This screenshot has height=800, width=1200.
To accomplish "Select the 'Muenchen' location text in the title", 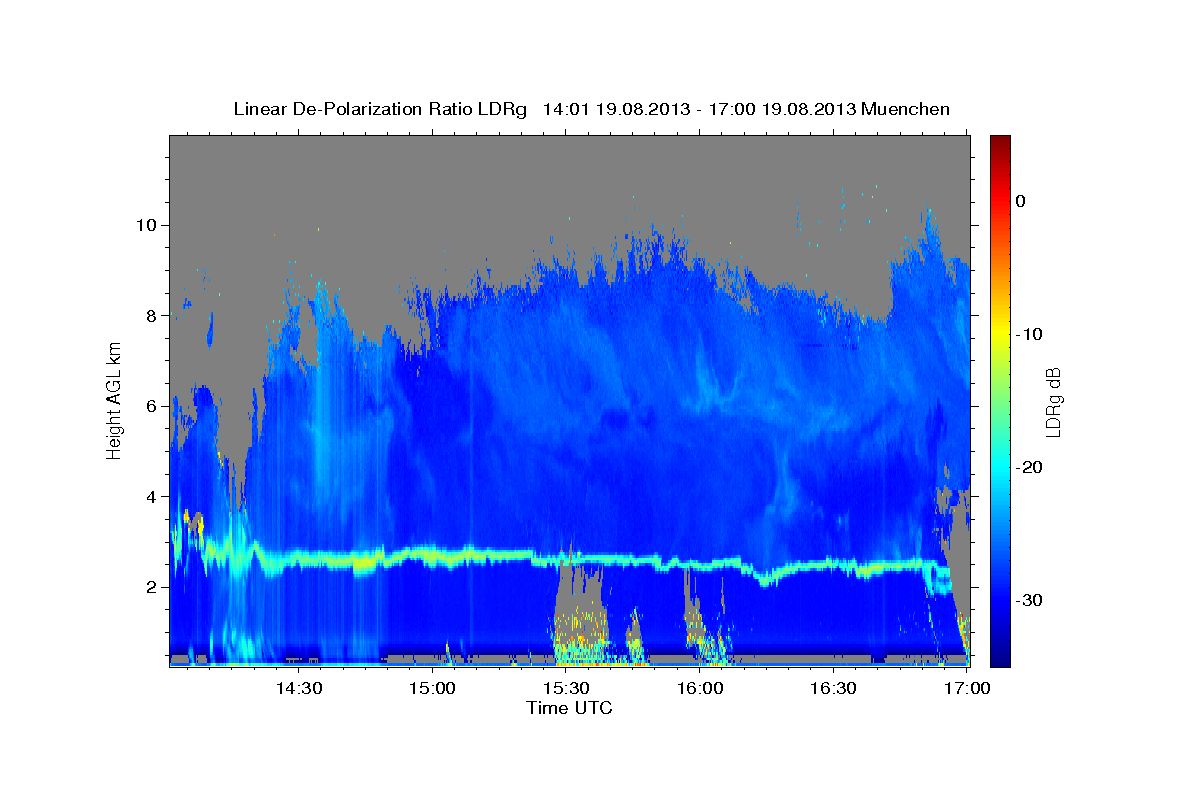I will 906,109.
